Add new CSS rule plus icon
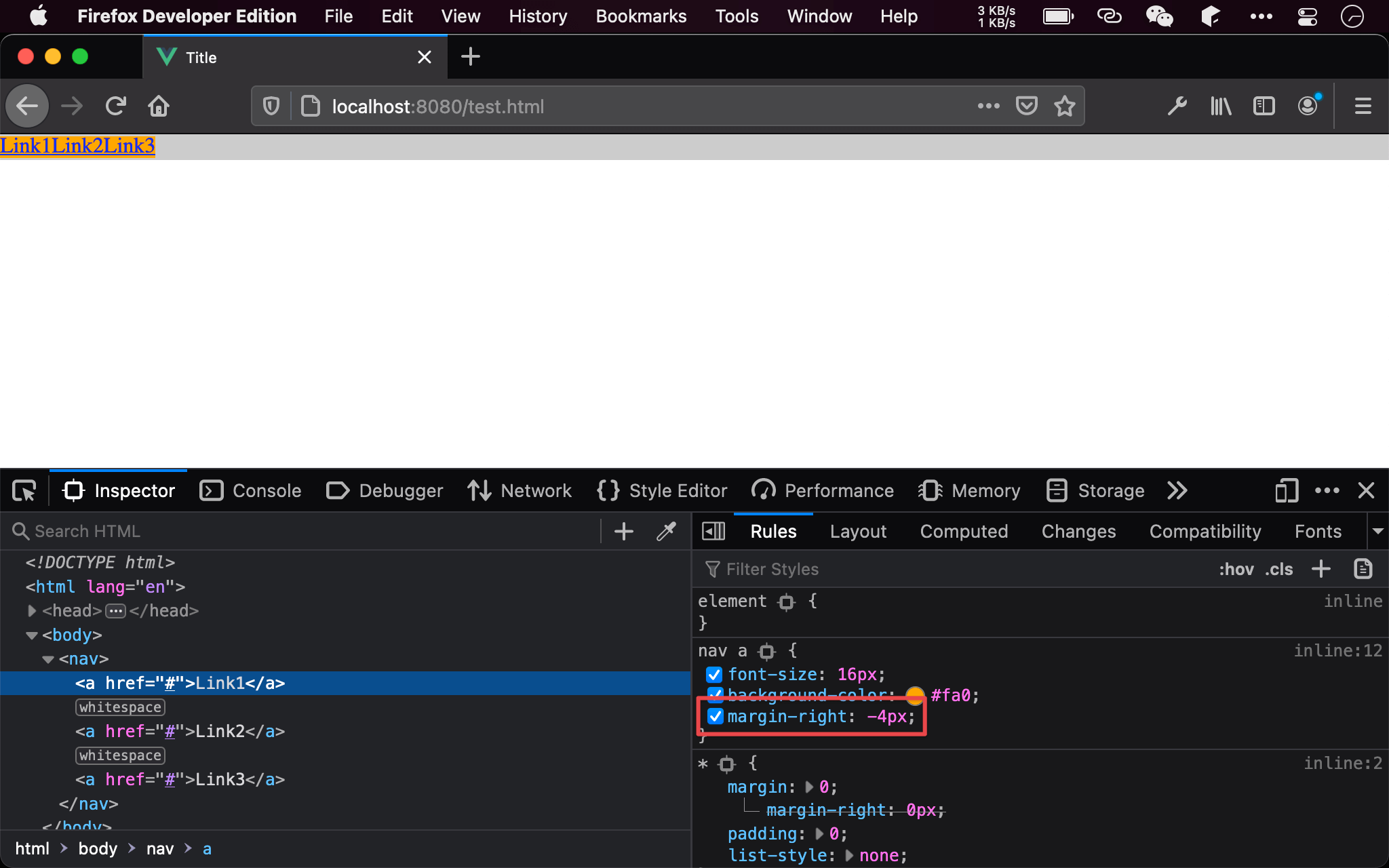 1320,569
